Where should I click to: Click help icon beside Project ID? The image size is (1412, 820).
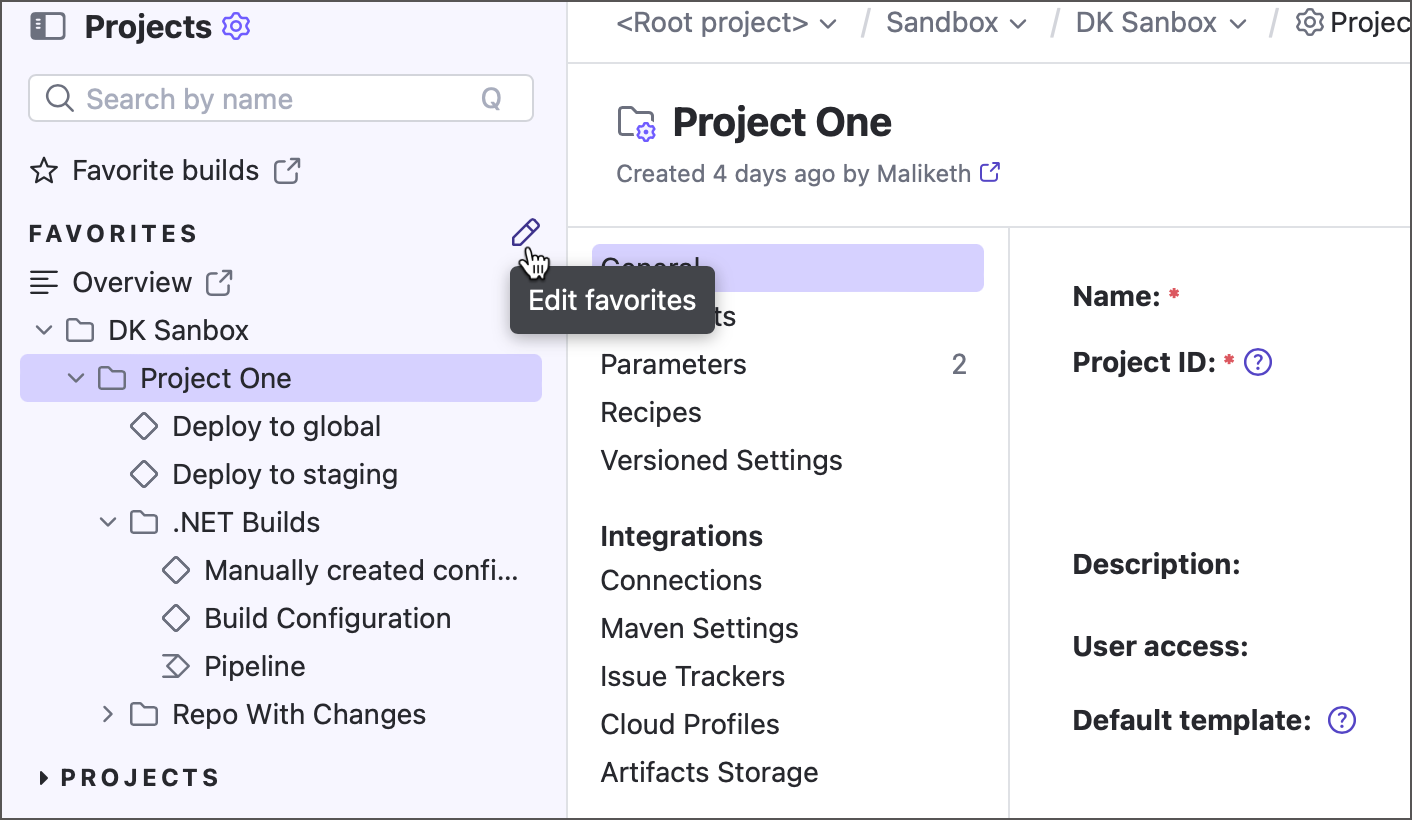coord(1257,362)
